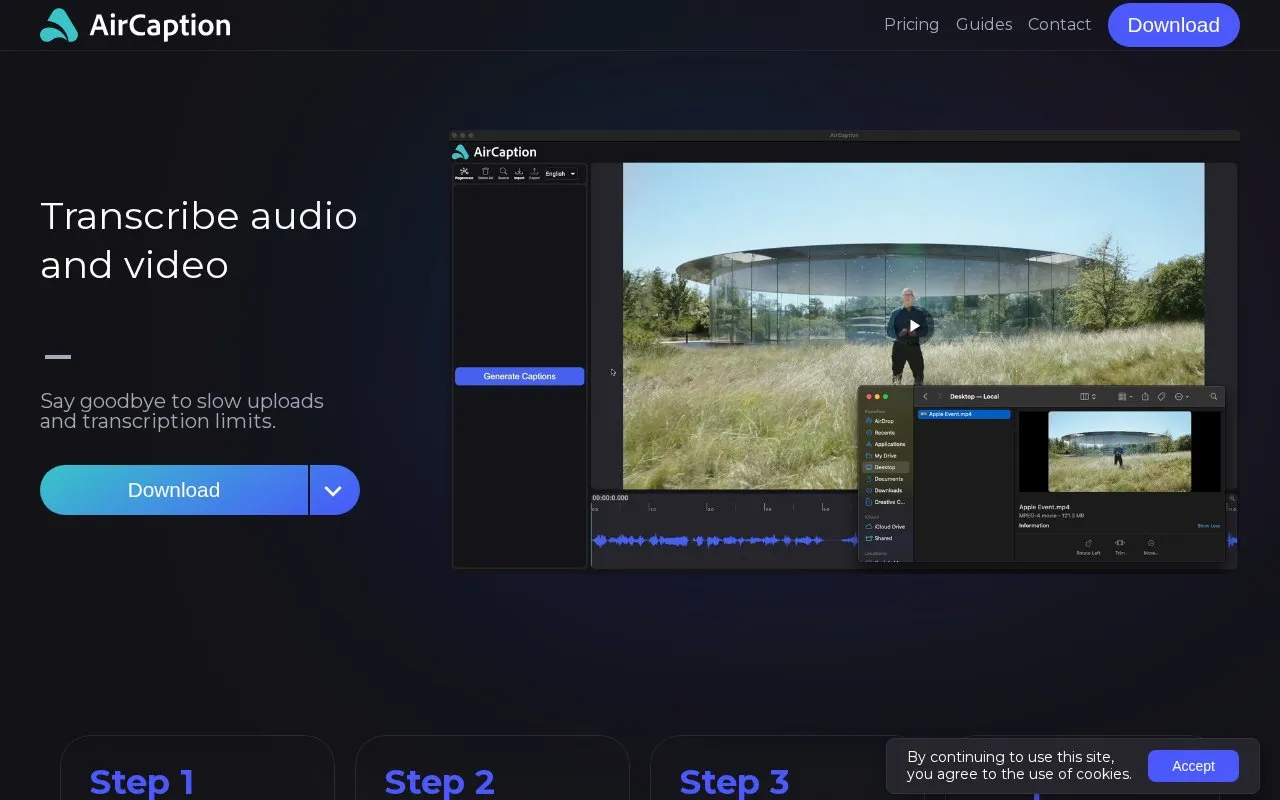Click the Import icon in the AirCaption toolbar
Image resolution: width=1280 pixels, height=800 pixels.
(x=519, y=173)
